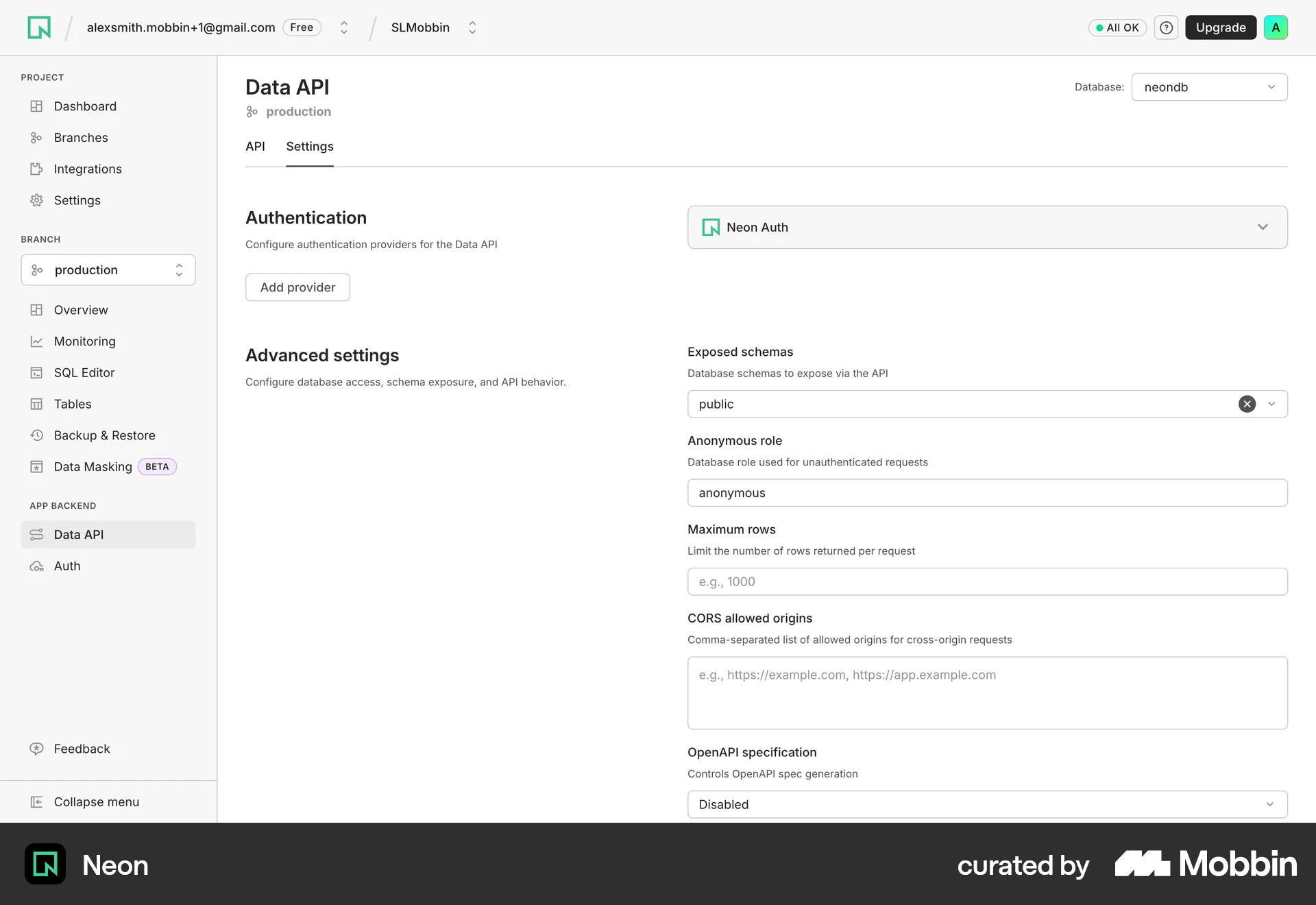Click the Maximum rows input field

(x=987, y=582)
